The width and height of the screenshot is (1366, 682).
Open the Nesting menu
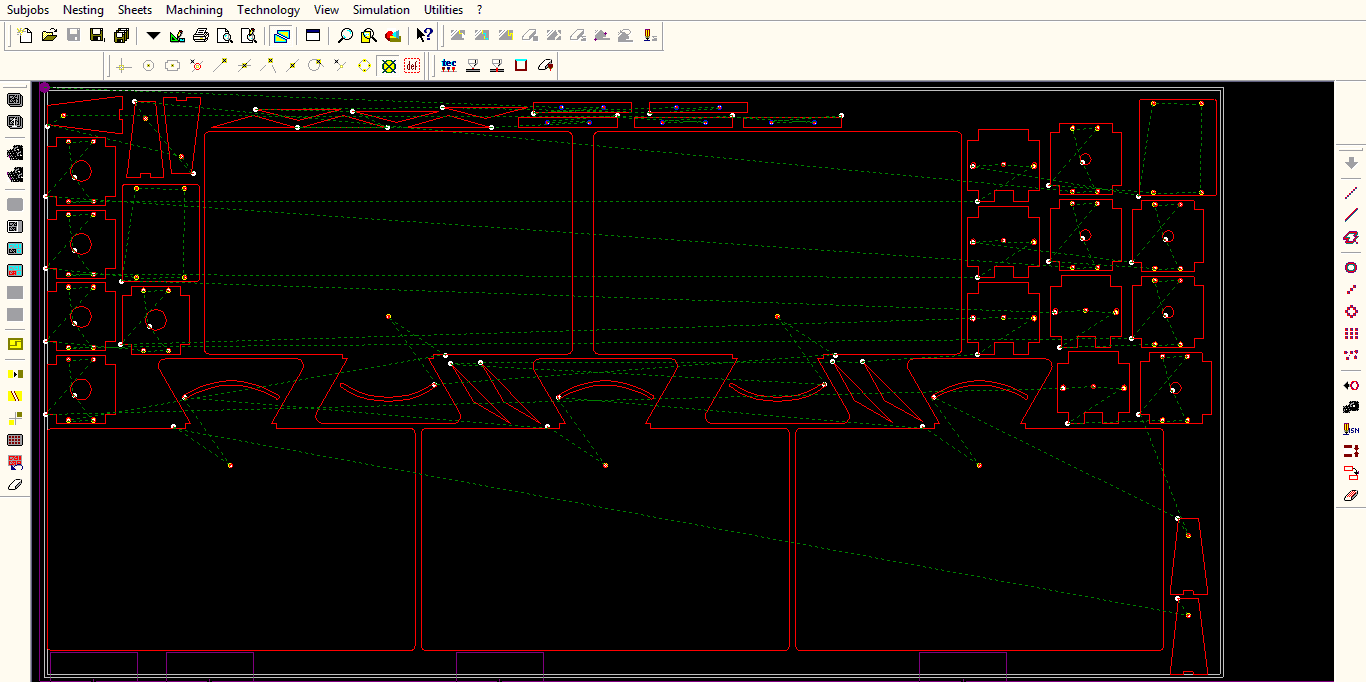click(83, 10)
